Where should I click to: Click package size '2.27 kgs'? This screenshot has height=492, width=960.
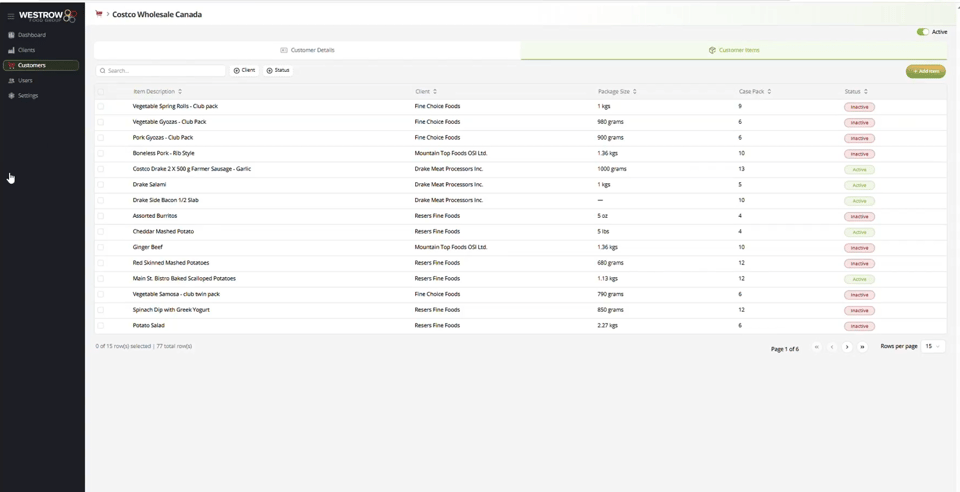click(607, 326)
